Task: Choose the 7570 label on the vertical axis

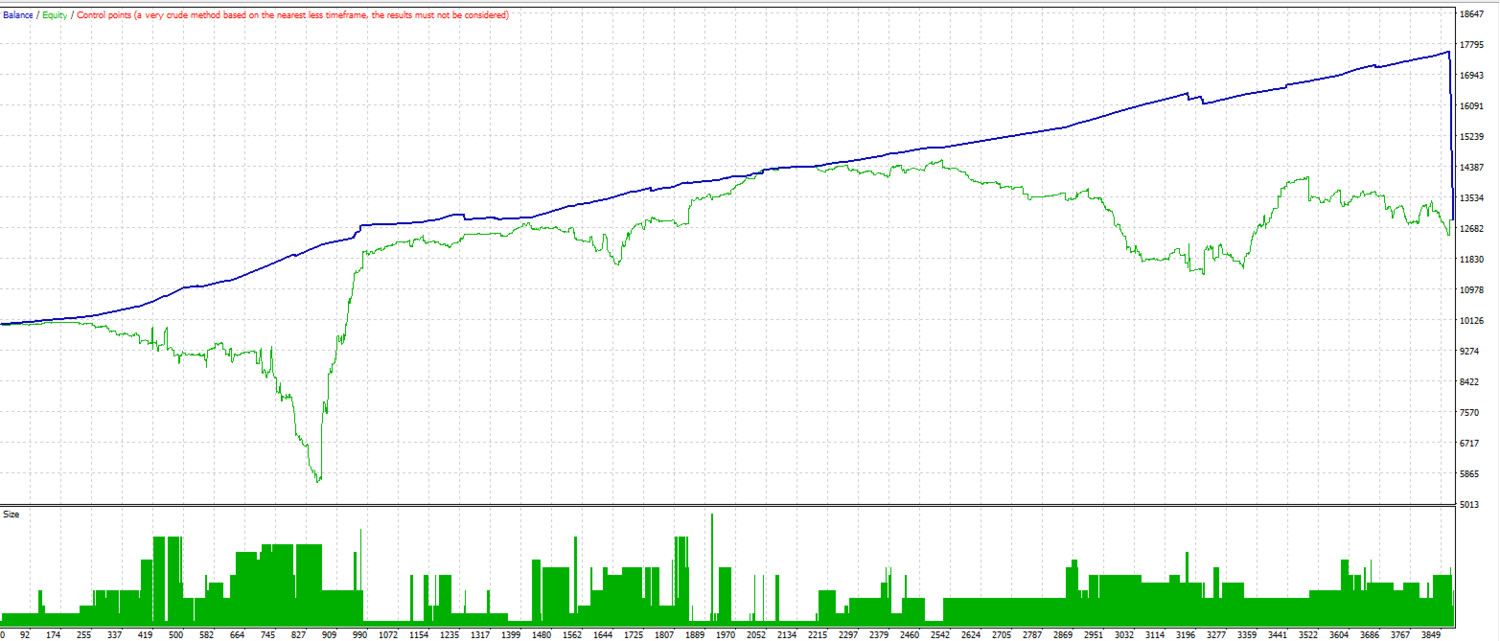Action: coord(1470,413)
